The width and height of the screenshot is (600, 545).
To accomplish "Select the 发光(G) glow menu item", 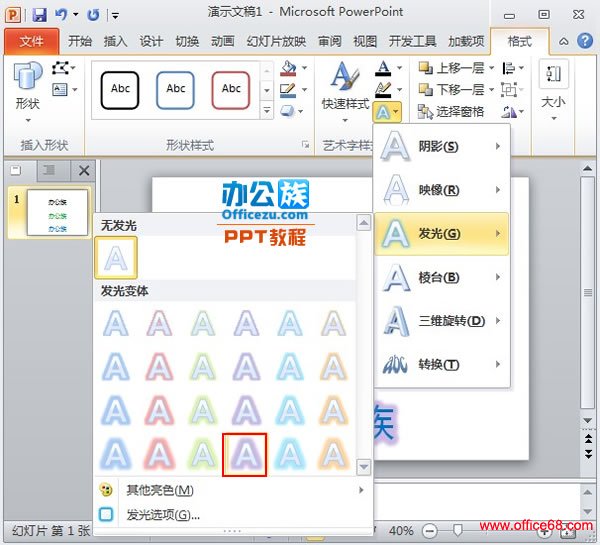I will (x=442, y=233).
